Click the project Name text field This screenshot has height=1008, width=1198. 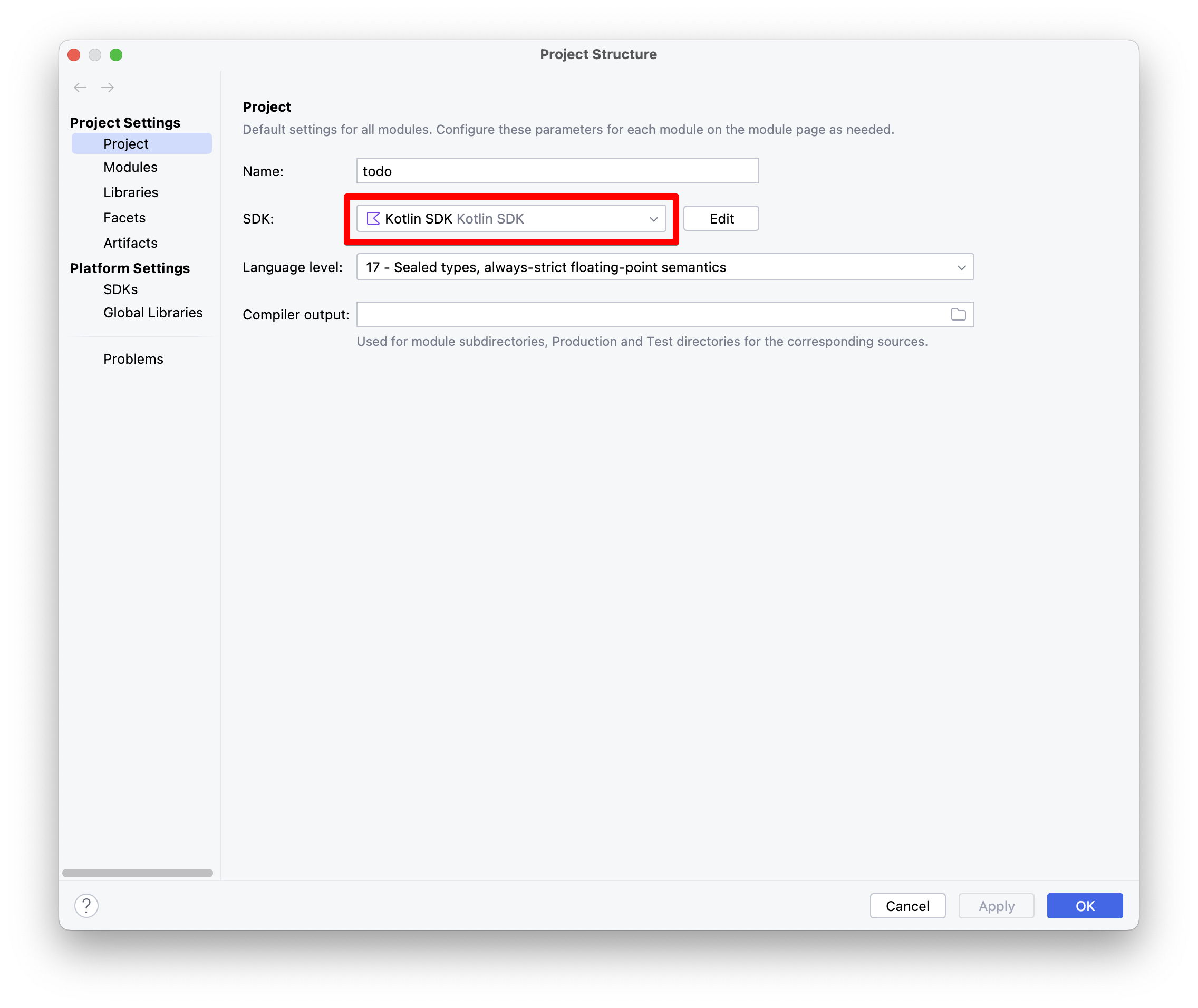click(x=557, y=171)
